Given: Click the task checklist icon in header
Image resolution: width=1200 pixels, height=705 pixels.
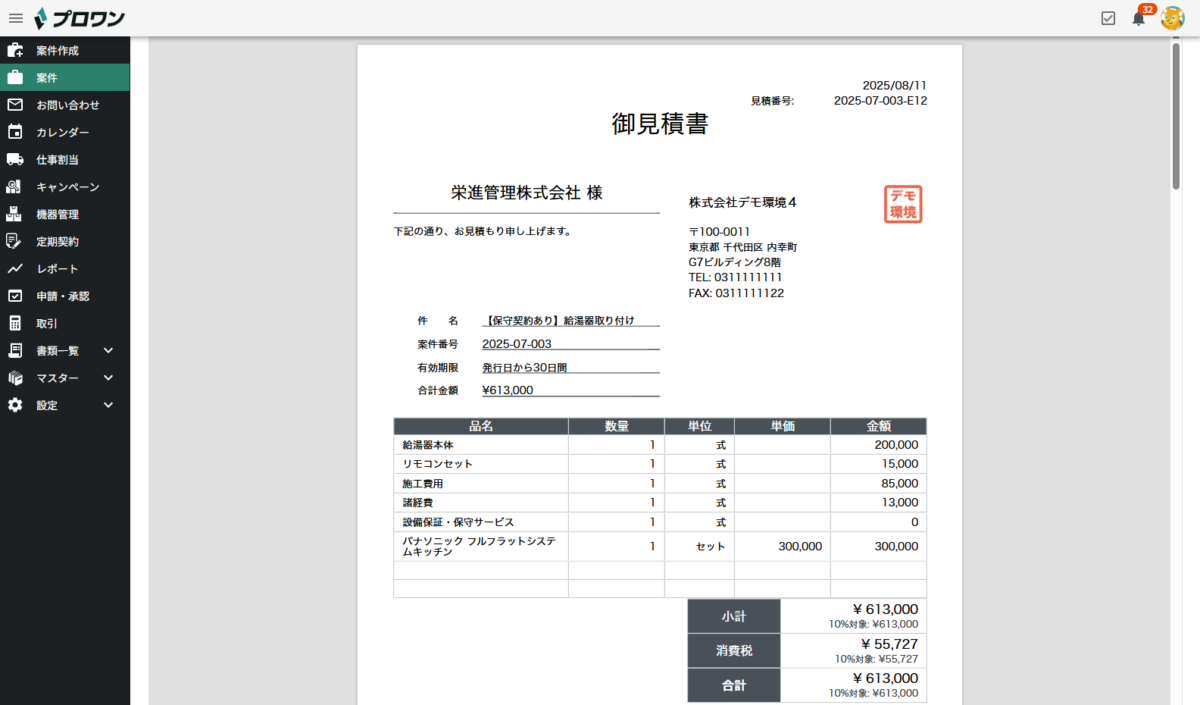Looking at the screenshot, I should (1108, 18).
